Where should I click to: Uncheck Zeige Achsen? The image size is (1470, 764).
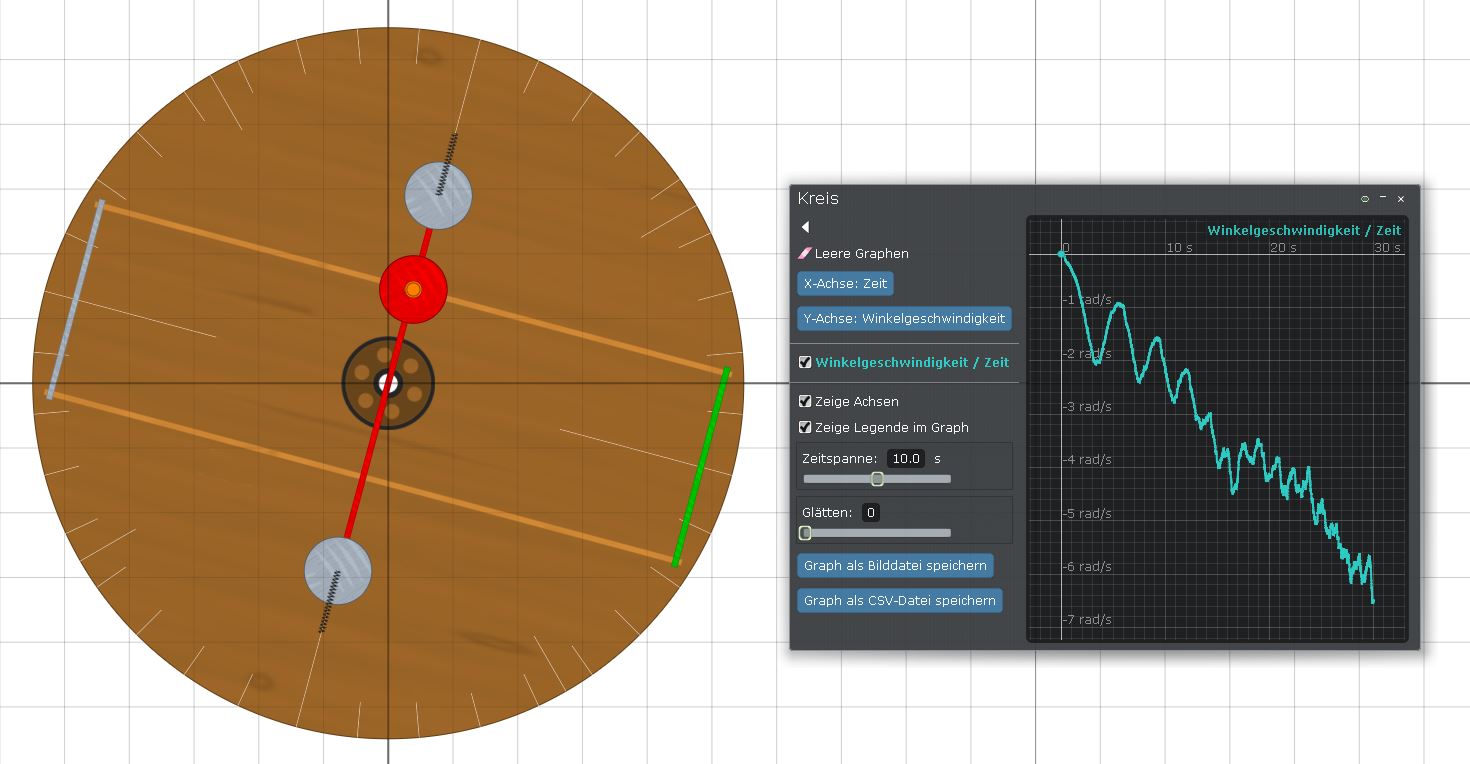pos(805,401)
